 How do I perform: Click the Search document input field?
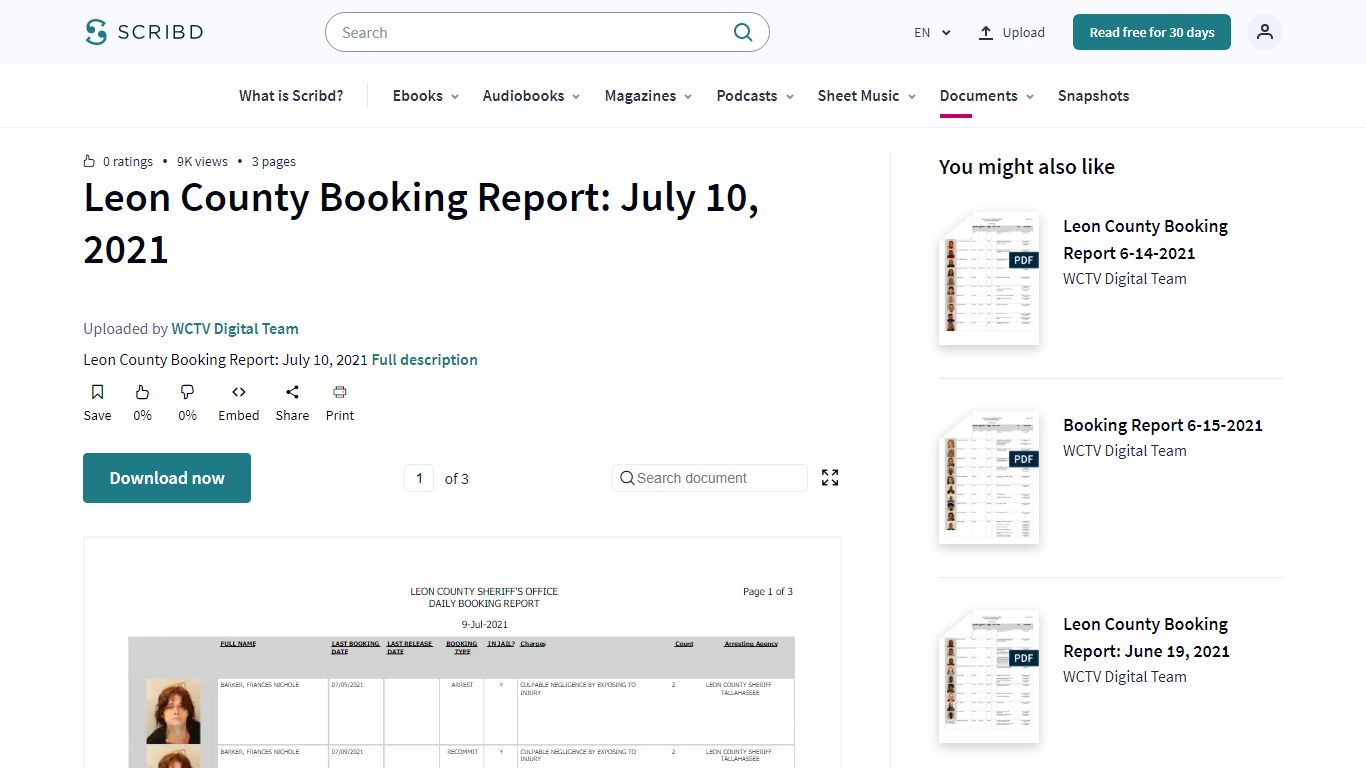(710, 478)
